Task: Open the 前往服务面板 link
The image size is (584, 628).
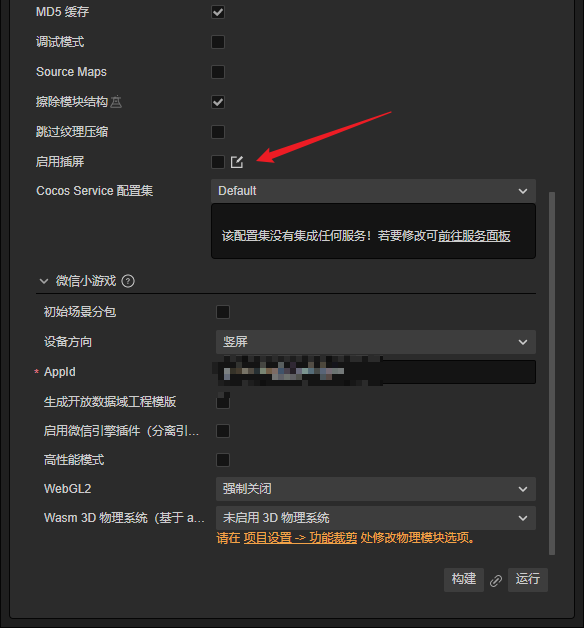Action: click(x=474, y=236)
